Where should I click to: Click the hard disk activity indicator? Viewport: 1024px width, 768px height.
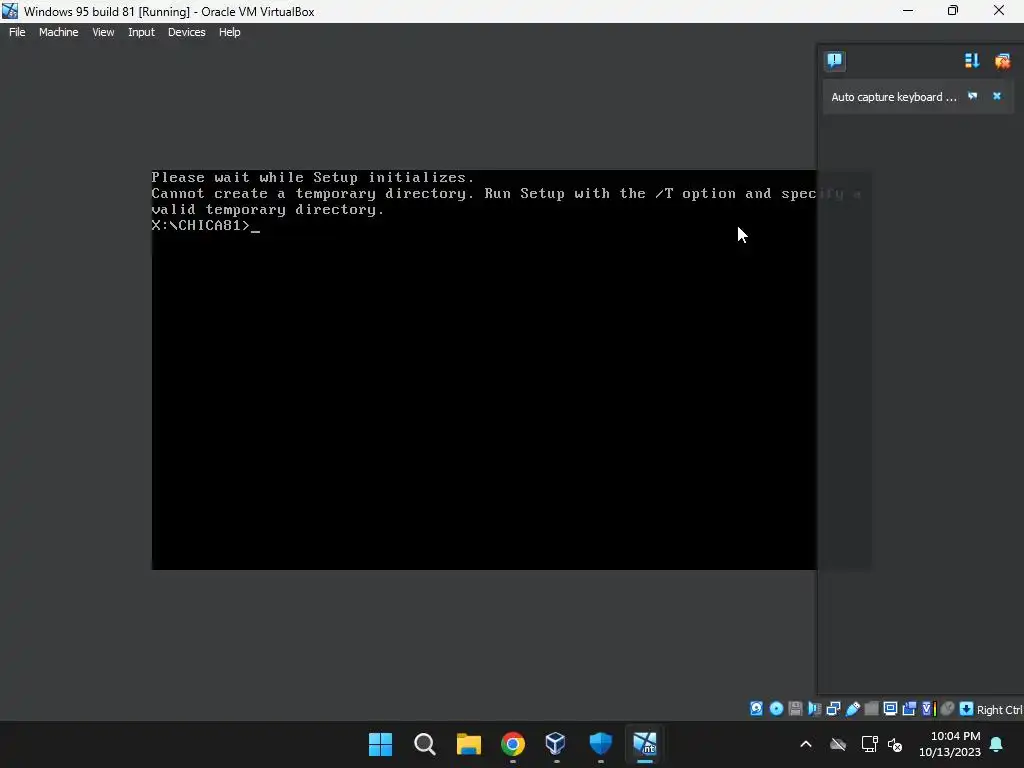coord(756,709)
